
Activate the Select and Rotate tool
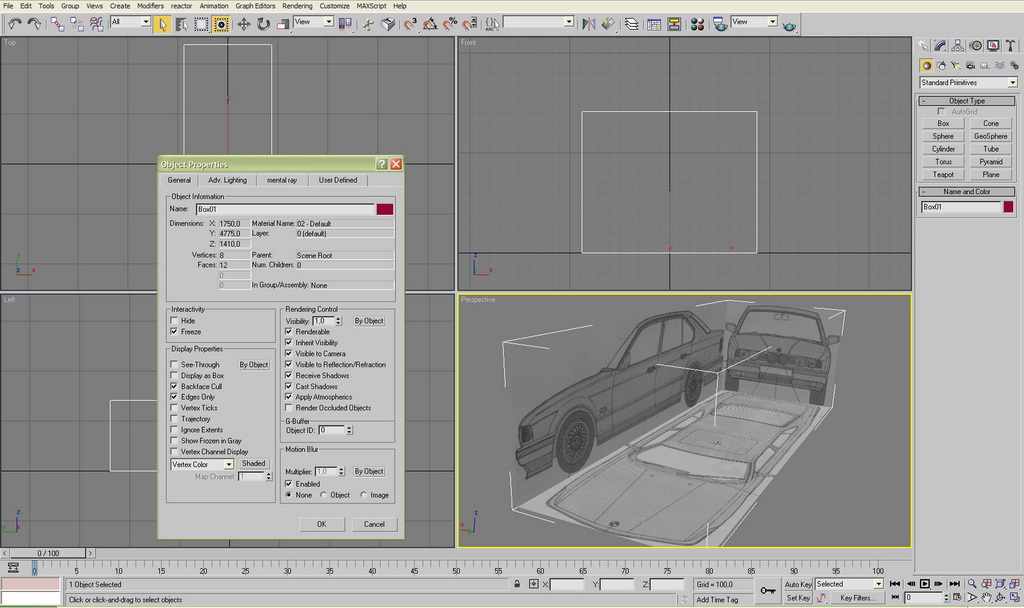(x=264, y=23)
